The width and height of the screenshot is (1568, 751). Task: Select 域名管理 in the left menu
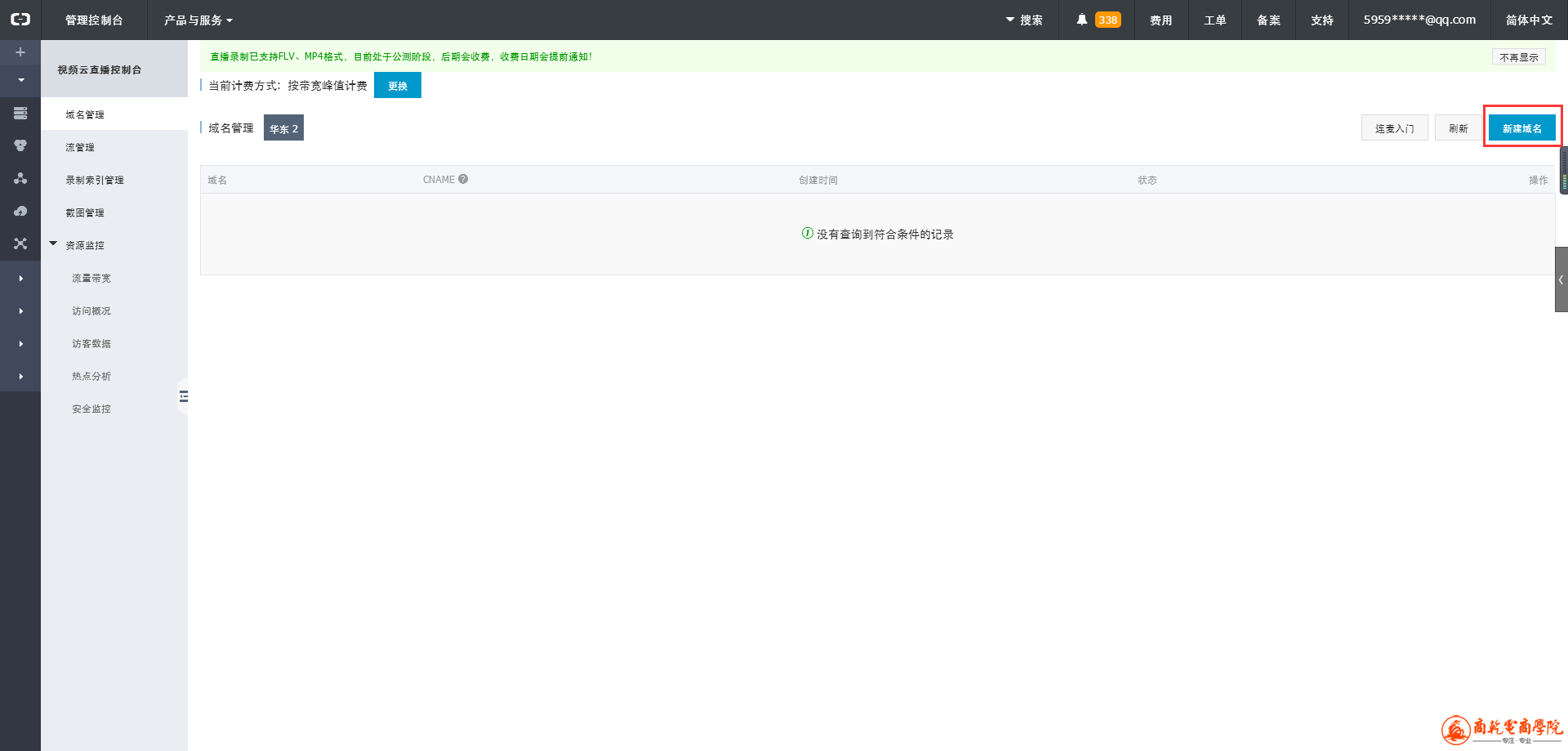click(x=114, y=114)
